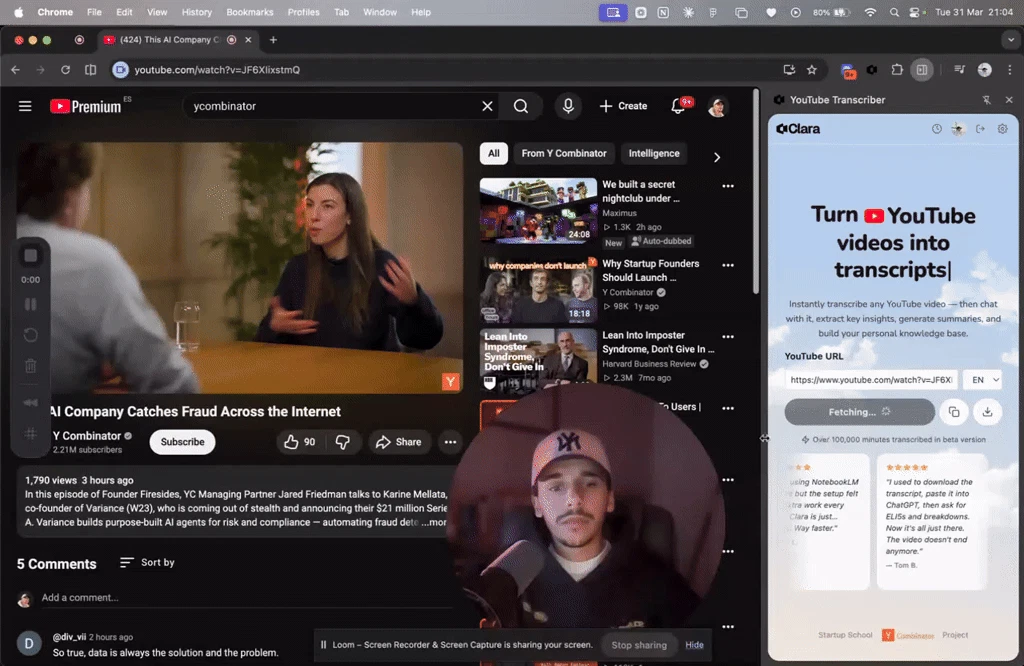Open the Bookmarks menu

click(249, 12)
